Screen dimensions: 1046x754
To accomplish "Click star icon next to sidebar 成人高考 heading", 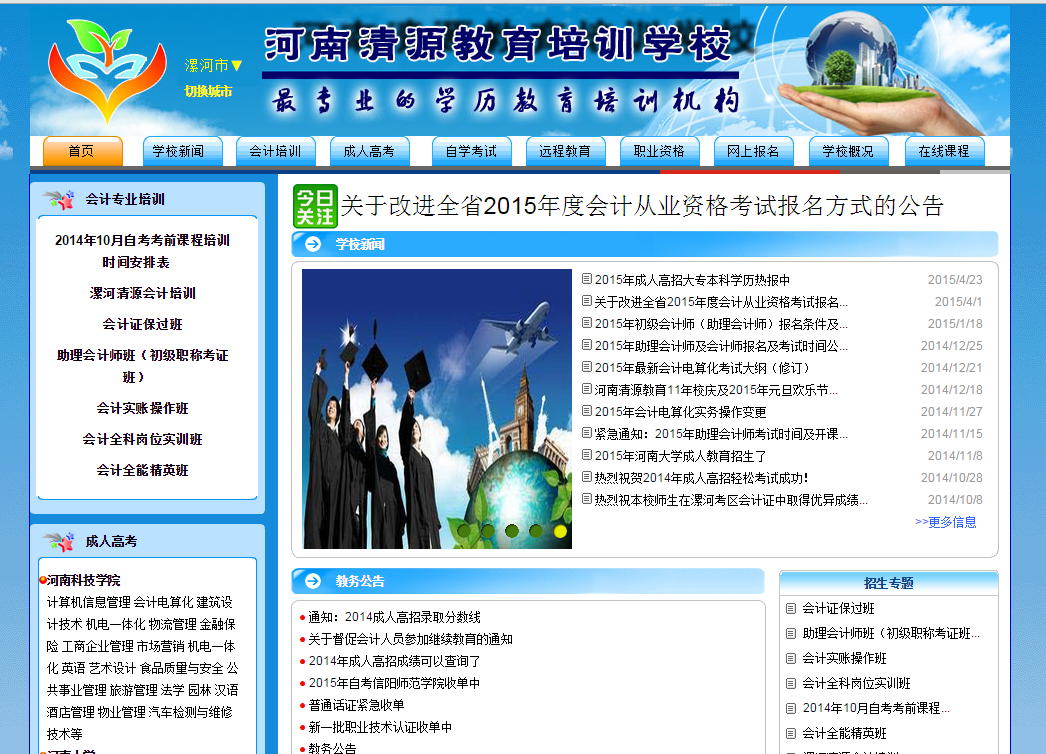I will pos(59,541).
